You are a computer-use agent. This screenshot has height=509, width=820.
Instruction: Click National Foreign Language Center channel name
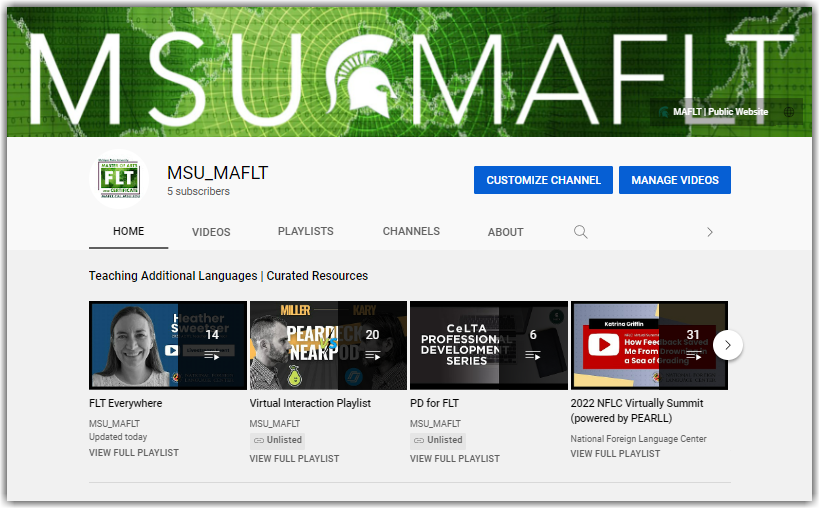coord(639,438)
